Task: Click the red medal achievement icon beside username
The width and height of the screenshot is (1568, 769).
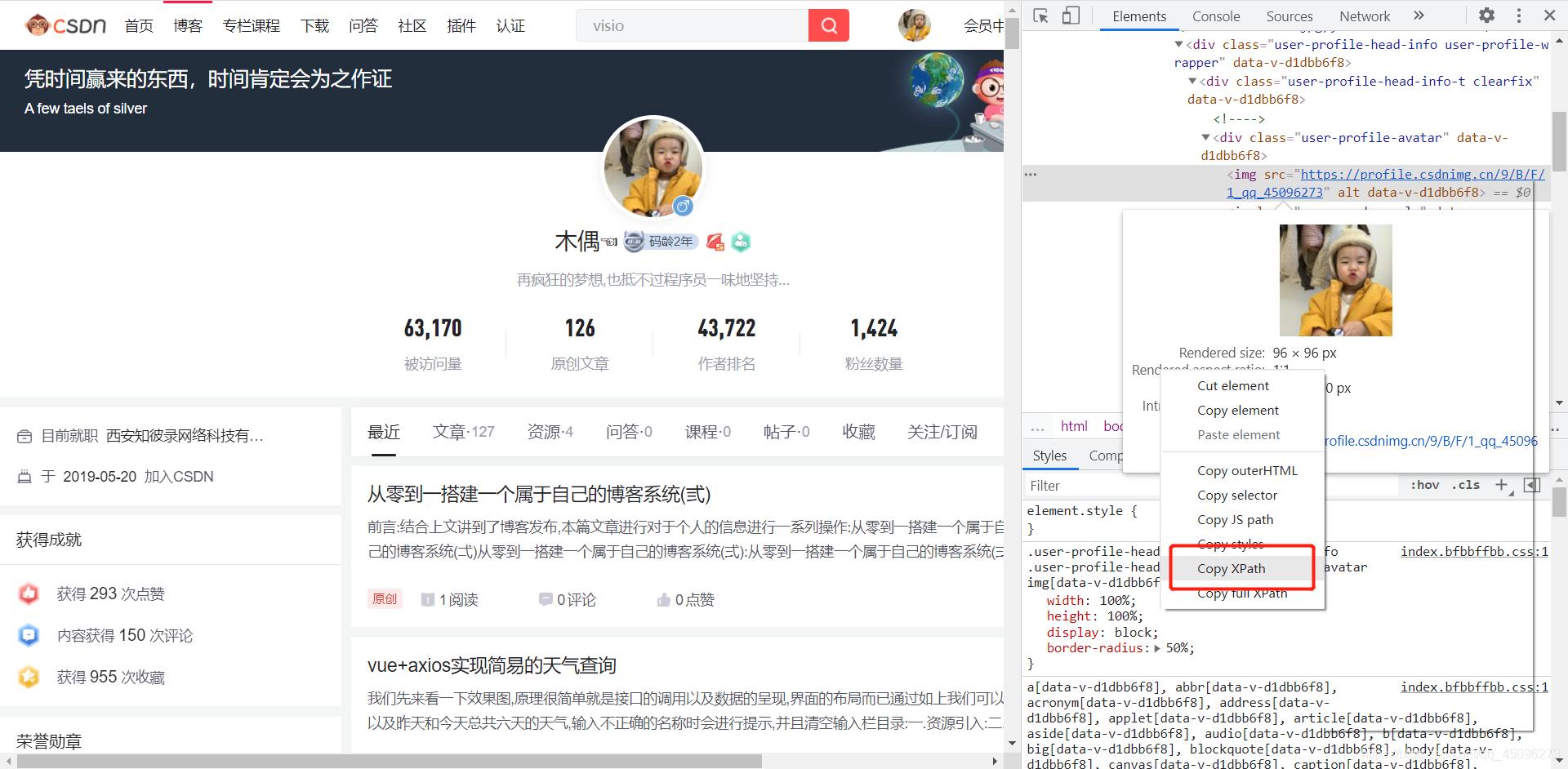Action: pos(715,242)
